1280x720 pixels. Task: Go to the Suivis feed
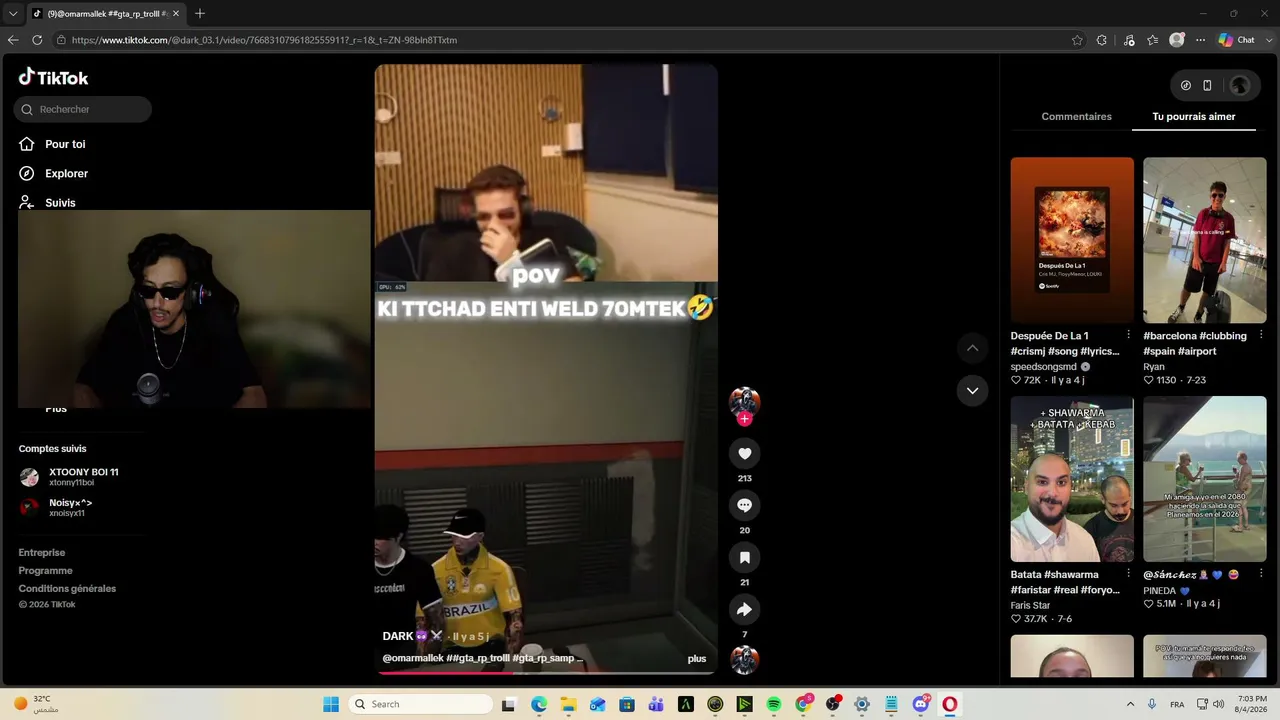tap(48, 202)
